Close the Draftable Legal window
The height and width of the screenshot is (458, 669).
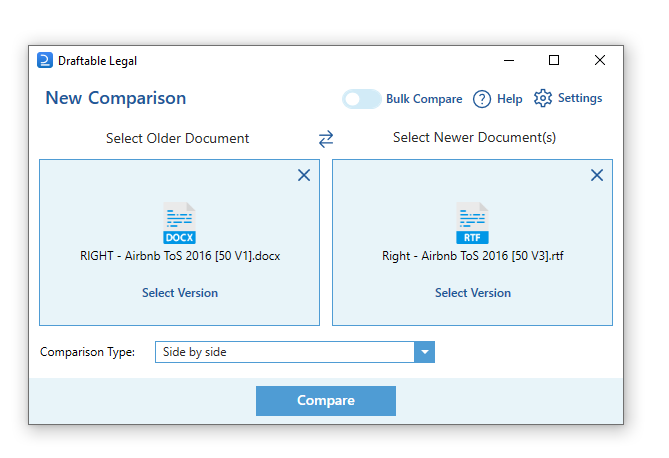tap(600, 60)
